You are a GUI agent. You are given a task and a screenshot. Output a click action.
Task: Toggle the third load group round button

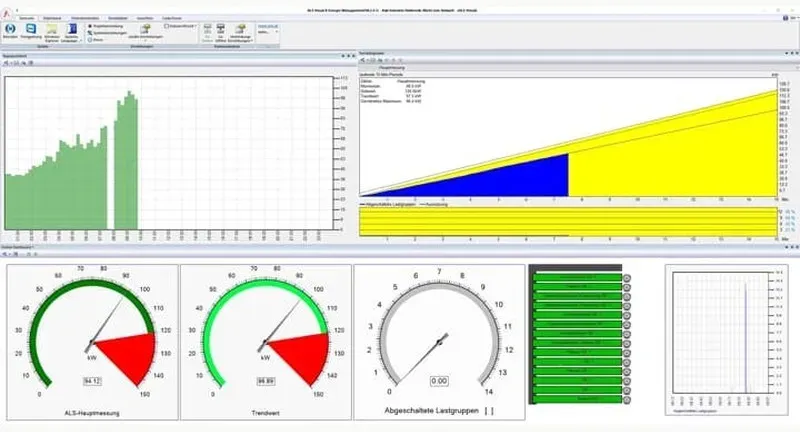point(627,297)
